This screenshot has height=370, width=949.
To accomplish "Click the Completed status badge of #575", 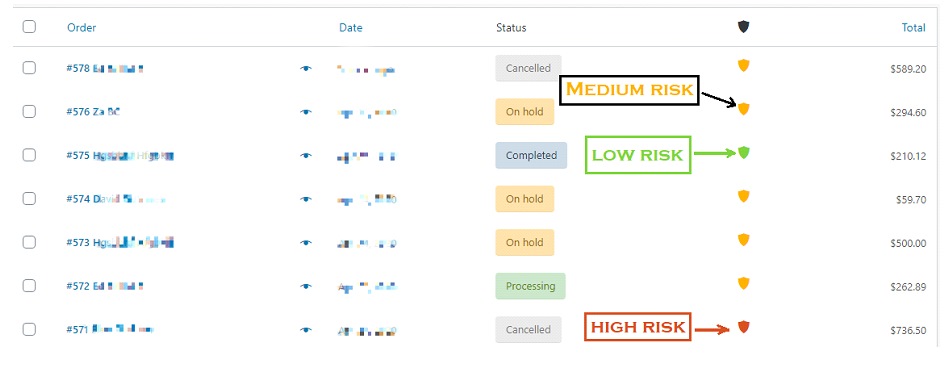I will point(531,155).
